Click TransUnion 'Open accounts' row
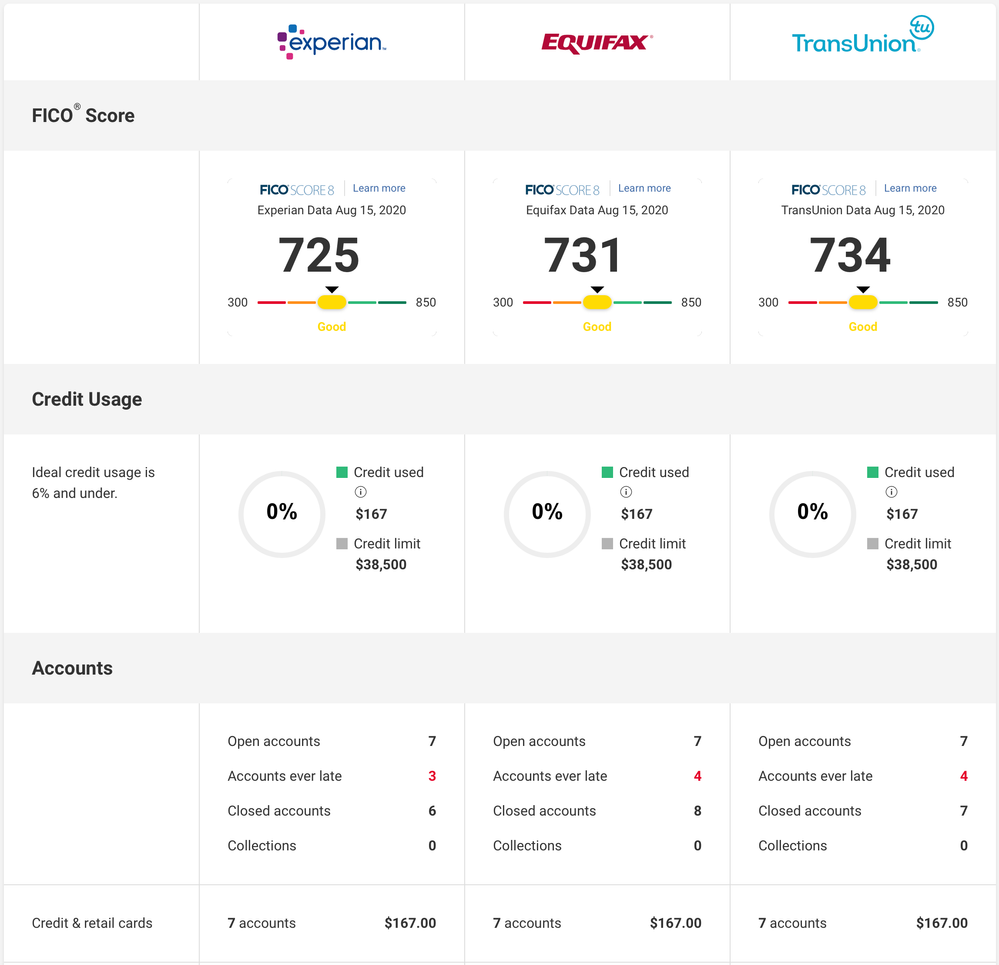The height and width of the screenshot is (965, 999). pos(863,741)
